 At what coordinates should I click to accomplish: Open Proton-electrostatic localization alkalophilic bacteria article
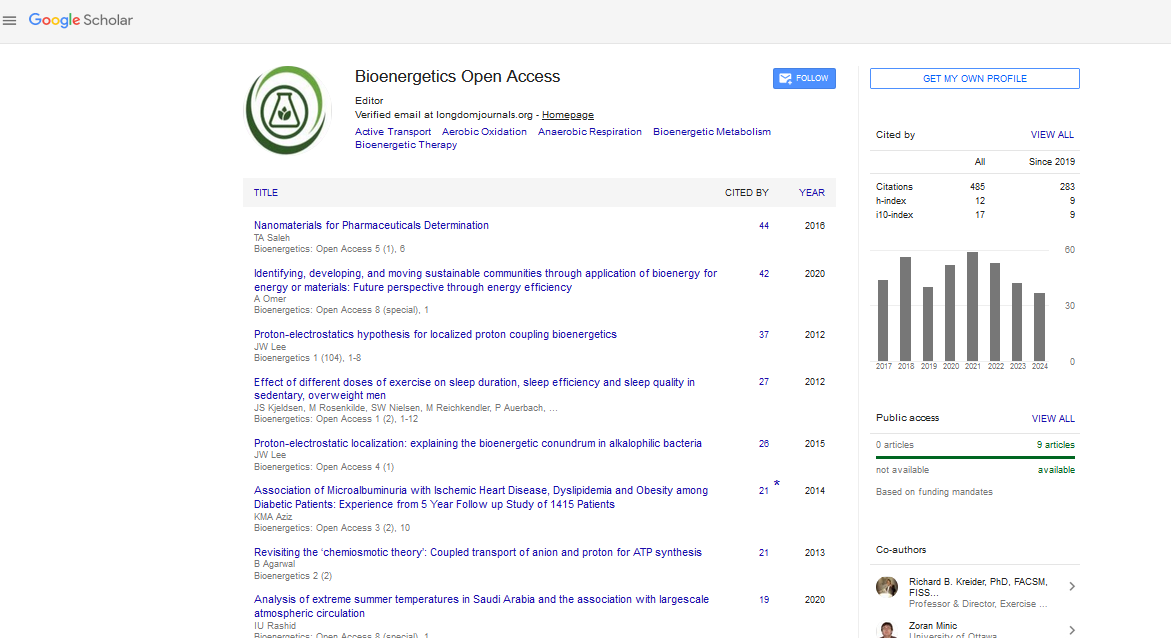pos(478,444)
